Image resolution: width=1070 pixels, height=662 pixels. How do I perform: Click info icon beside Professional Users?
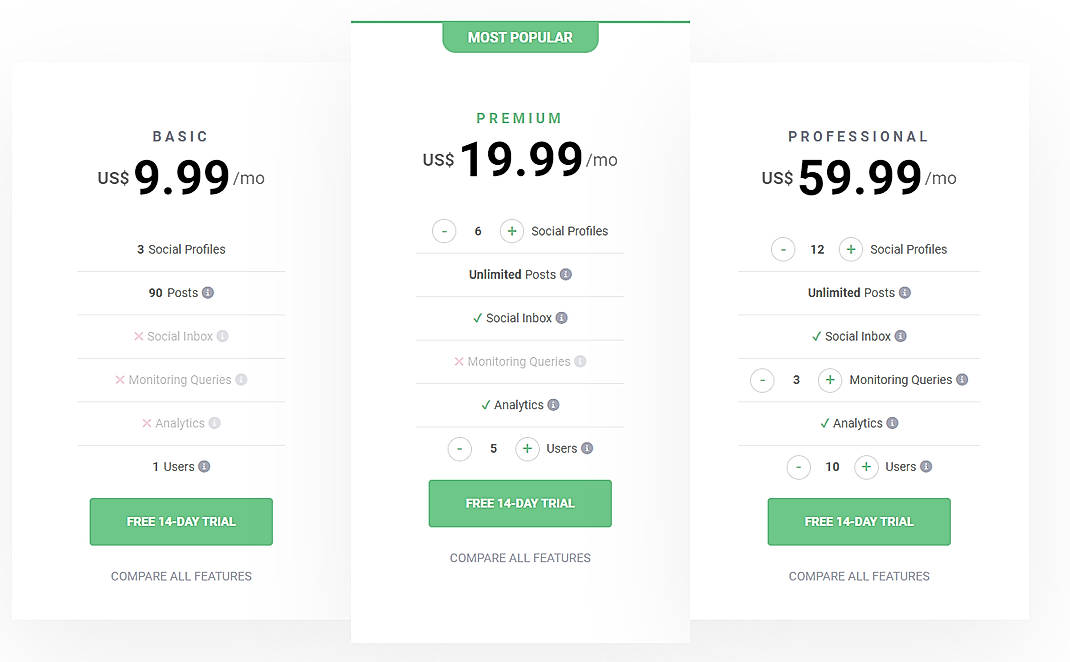tap(926, 467)
